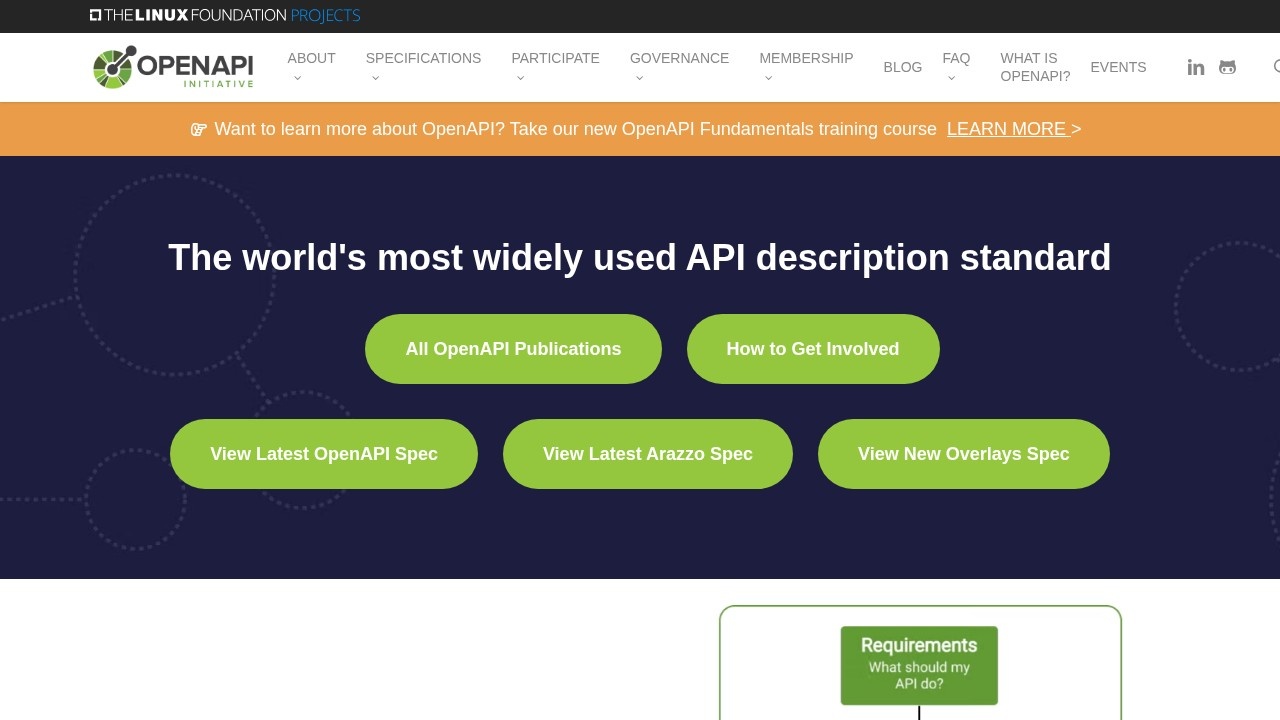This screenshot has height=720, width=1280.
Task: Follow the LEARN MORE banner link
Action: coord(1008,129)
